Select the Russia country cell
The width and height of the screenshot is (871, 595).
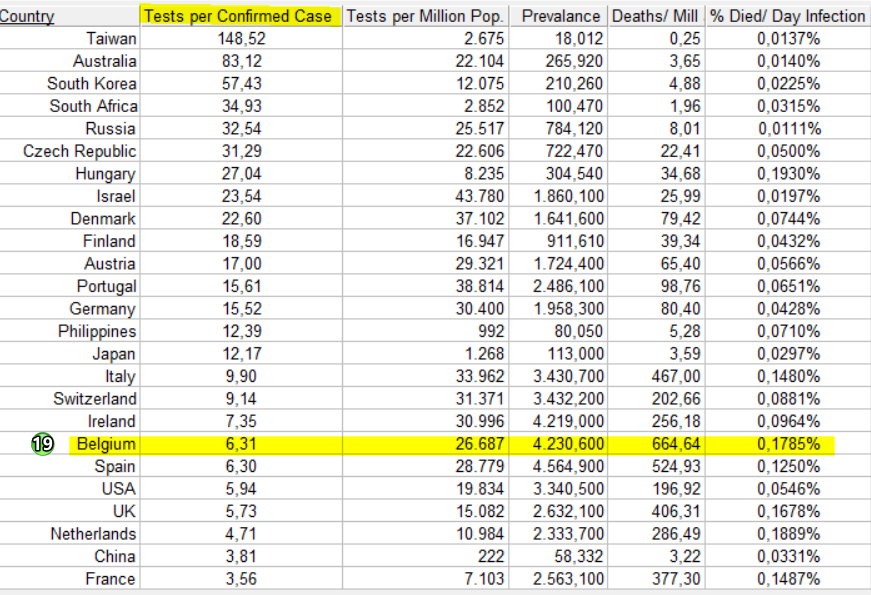click(x=110, y=128)
